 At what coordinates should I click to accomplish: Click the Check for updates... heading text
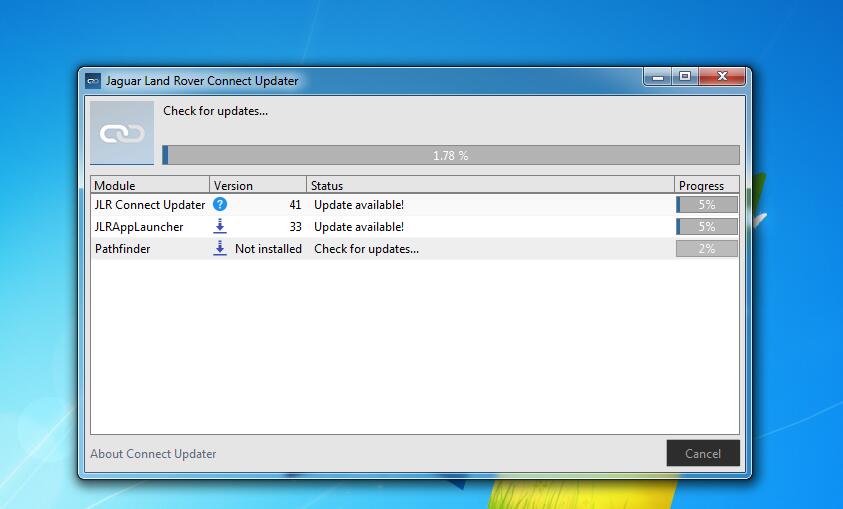[216, 111]
